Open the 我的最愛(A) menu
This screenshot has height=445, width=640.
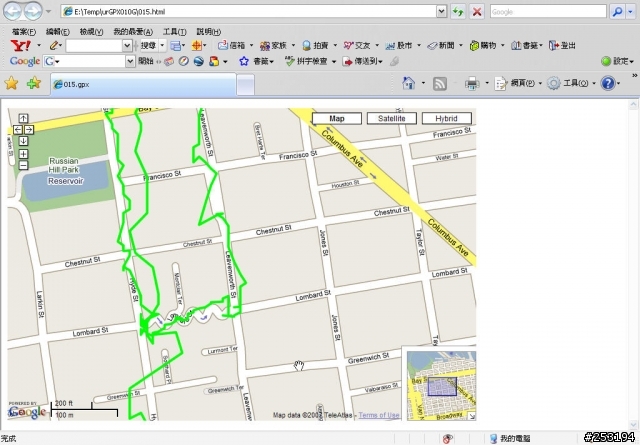tap(133, 31)
